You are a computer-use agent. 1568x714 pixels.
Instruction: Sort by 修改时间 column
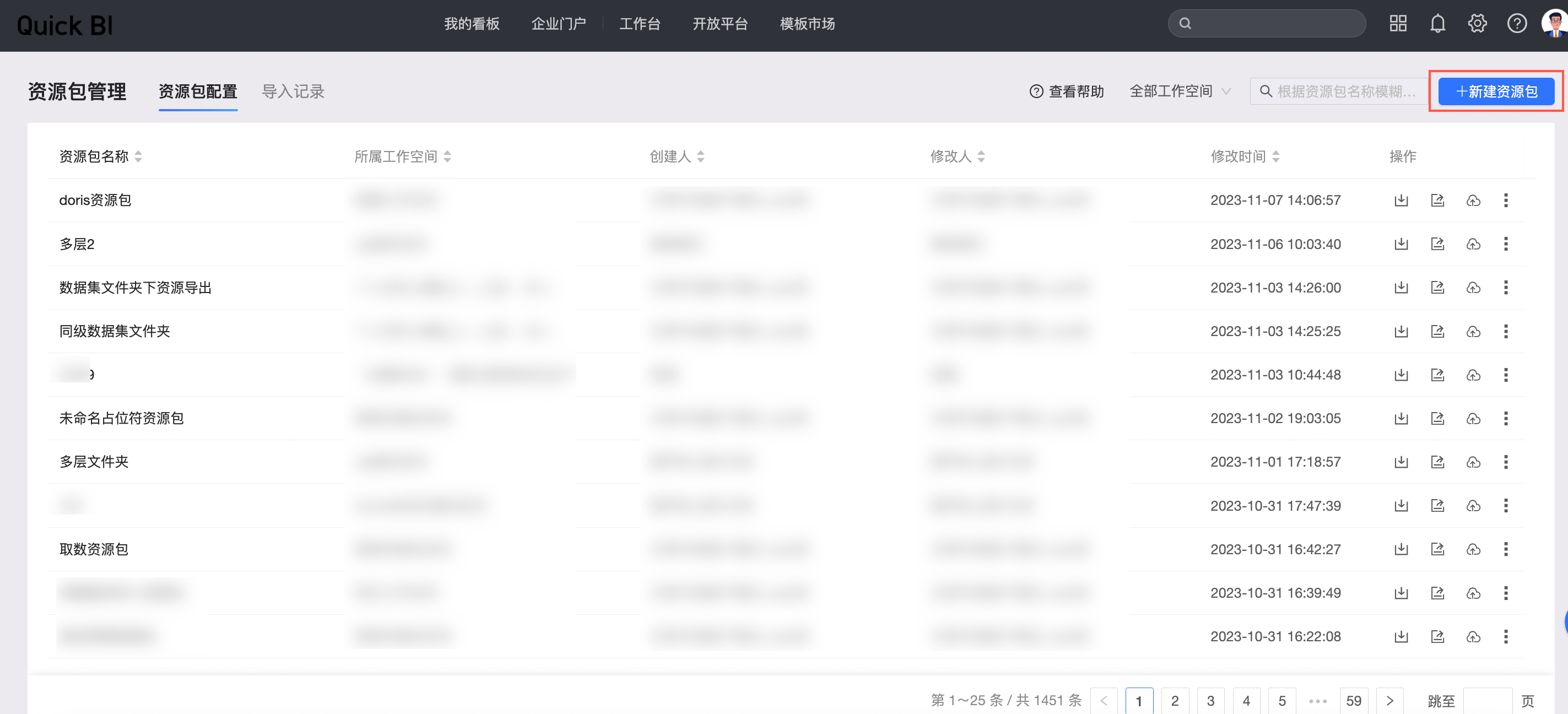point(1276,156)
